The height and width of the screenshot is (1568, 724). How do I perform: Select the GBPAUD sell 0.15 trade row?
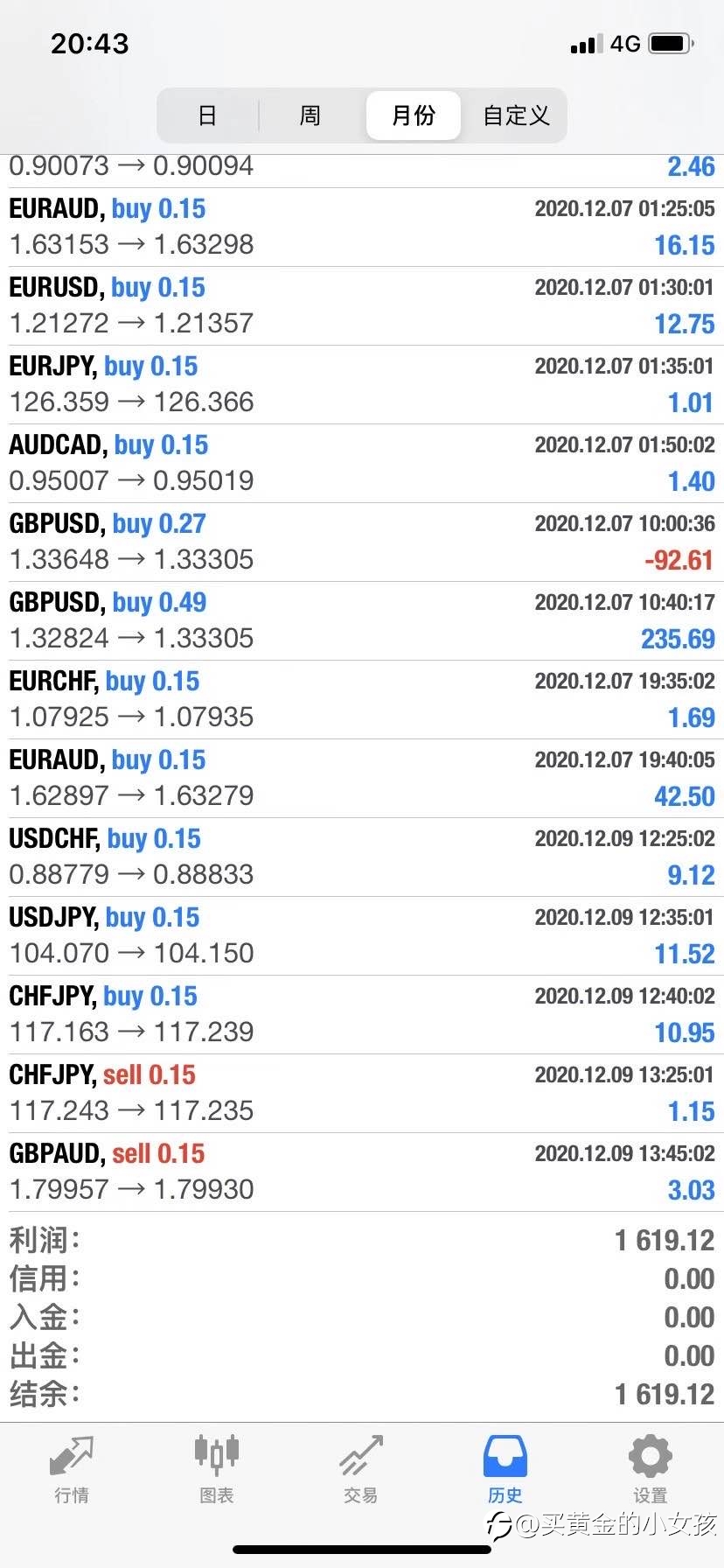(362, 1172)
